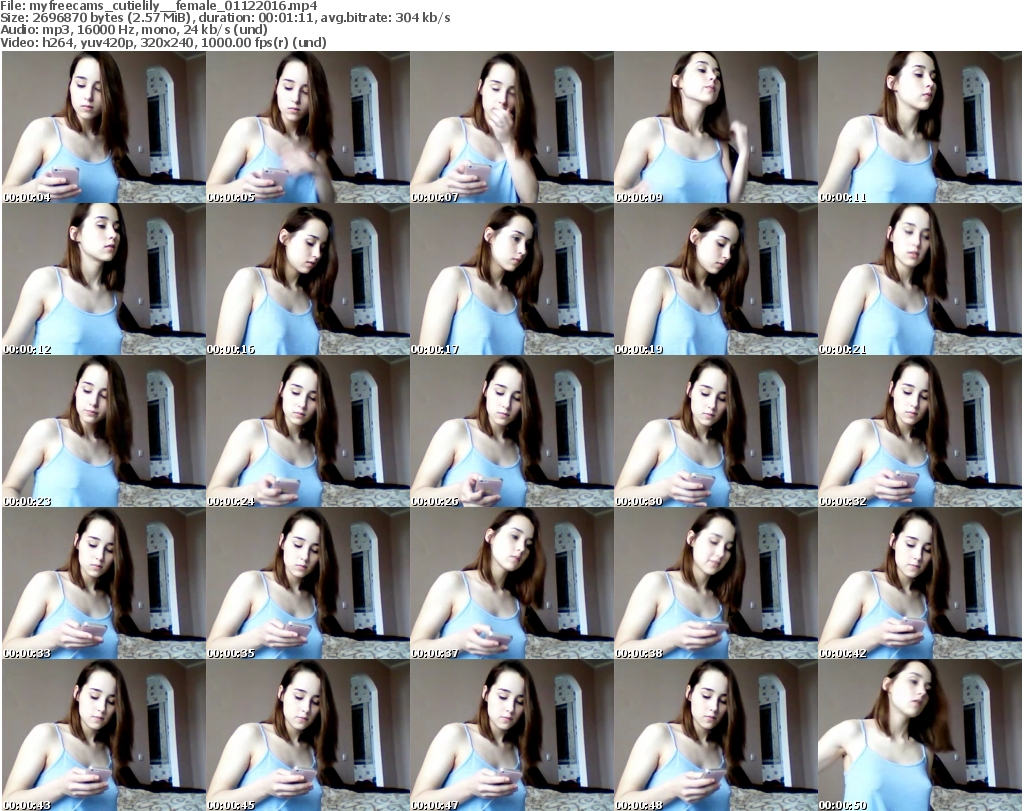Image resolution: width=1024 pixels, height=811 pixels.
Task: Pick the frame stamped 00:00:24
Action: point(308,432)
